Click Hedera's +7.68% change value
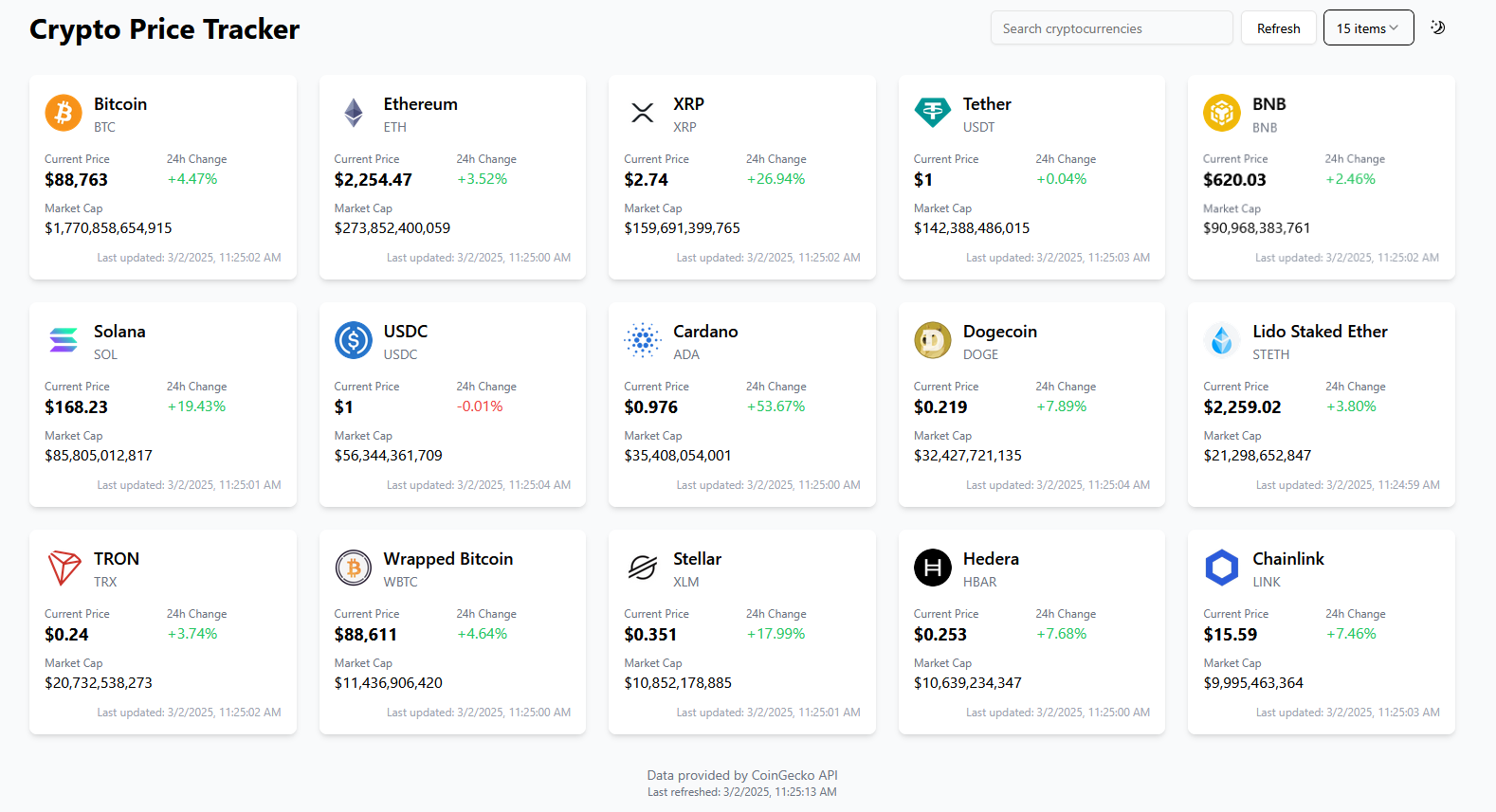 click(x=1061, y=634)
